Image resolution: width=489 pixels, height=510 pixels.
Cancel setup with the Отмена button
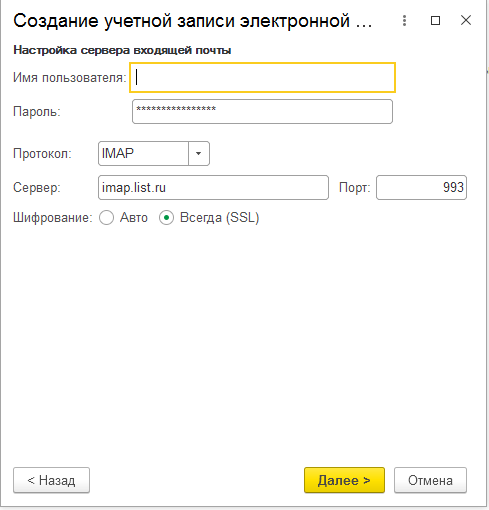pos(430,480)
